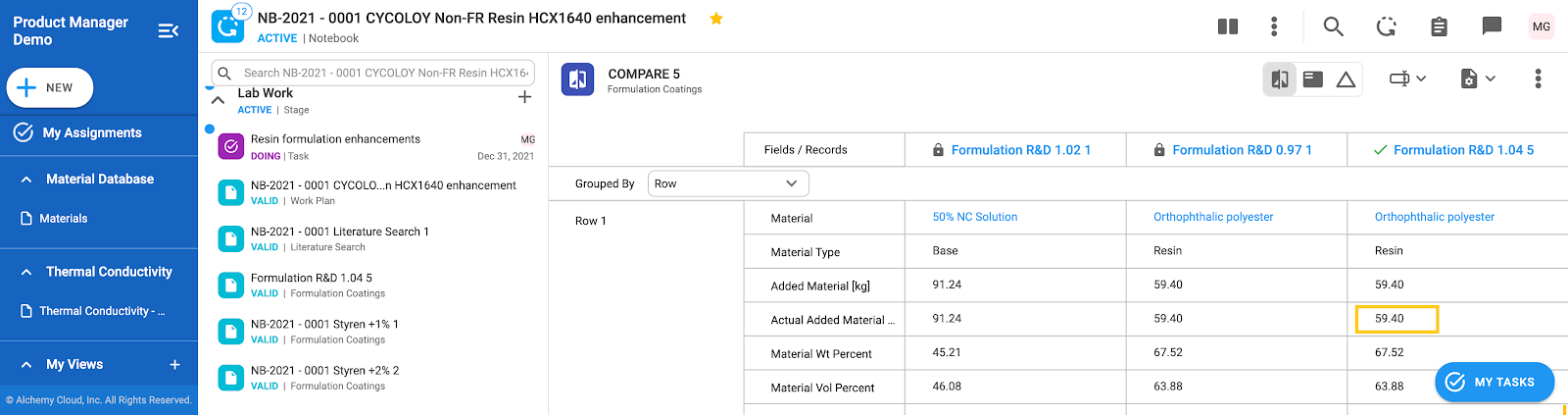1568x415 pixels.
Task: Click the Compare 5 record icon
Action: [x=578, y=79]
